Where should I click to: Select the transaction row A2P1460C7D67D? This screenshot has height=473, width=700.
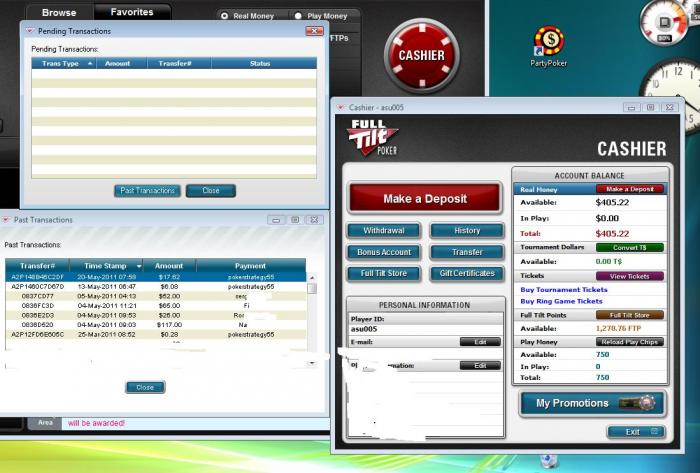(156, 286)
